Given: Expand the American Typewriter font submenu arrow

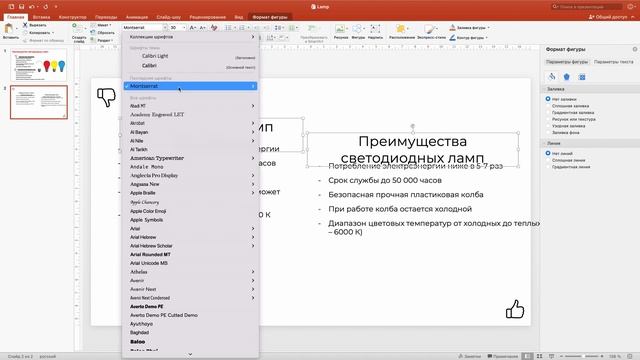Looking at the screenshot, I should pos(253,158).
